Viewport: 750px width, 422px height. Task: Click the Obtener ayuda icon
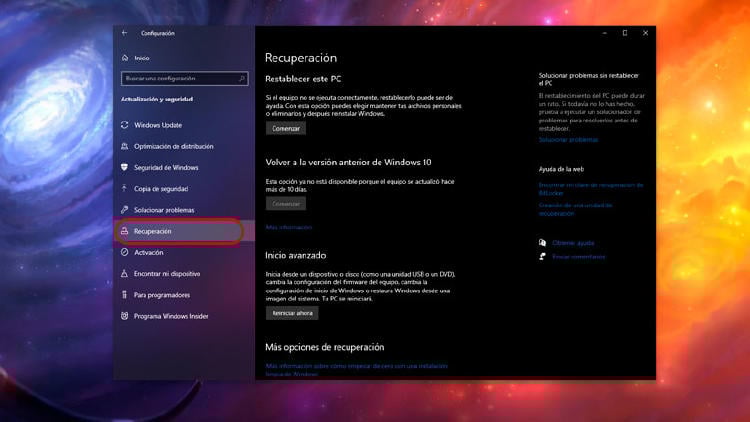coord(542,243)
